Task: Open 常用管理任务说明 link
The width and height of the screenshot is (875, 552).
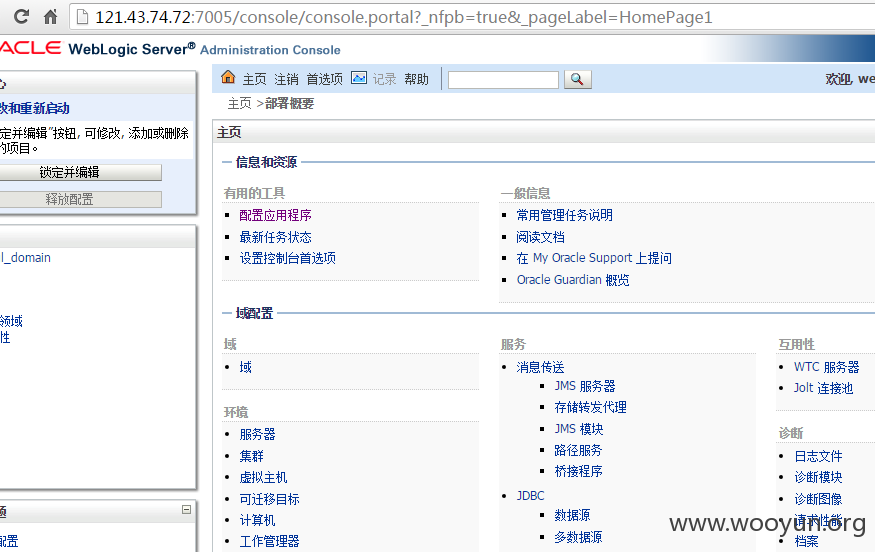Action: 564,215
